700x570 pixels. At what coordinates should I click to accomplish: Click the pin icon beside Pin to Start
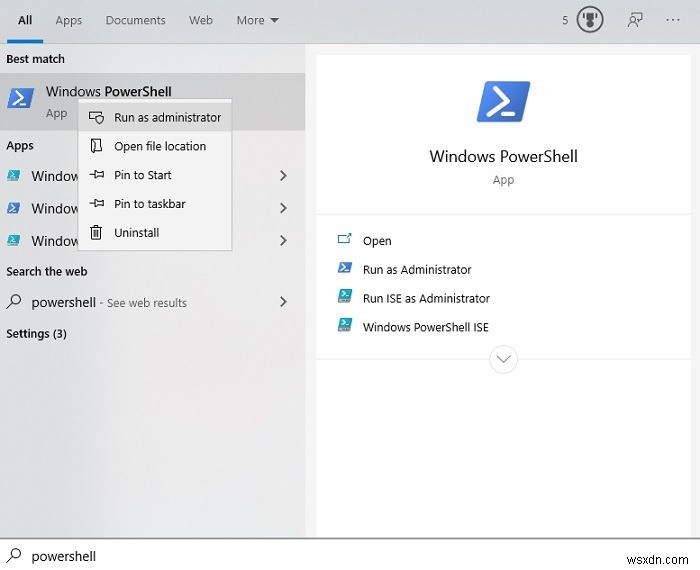(96, 175)
